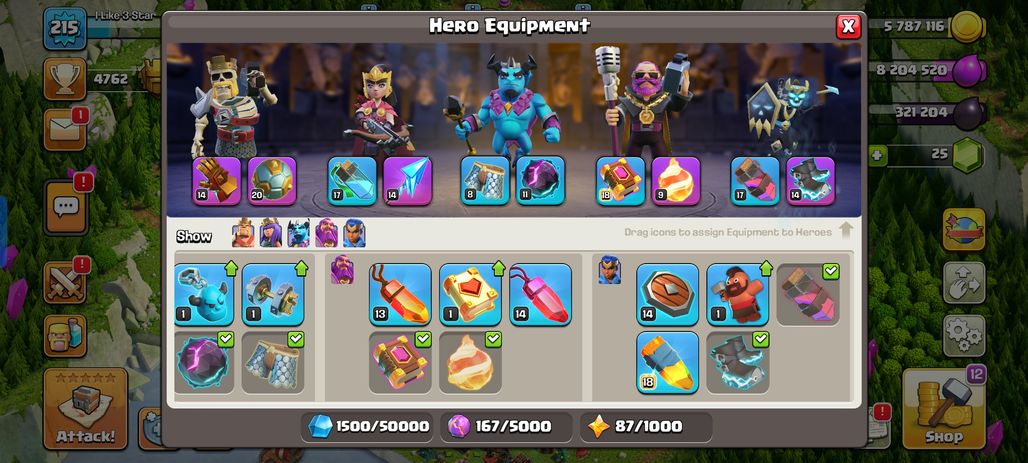The width and height of the screenshot is (1028, 463).
Task: Open the Spiky Ball level 20 slot
Action: click(x=272, y=181)
